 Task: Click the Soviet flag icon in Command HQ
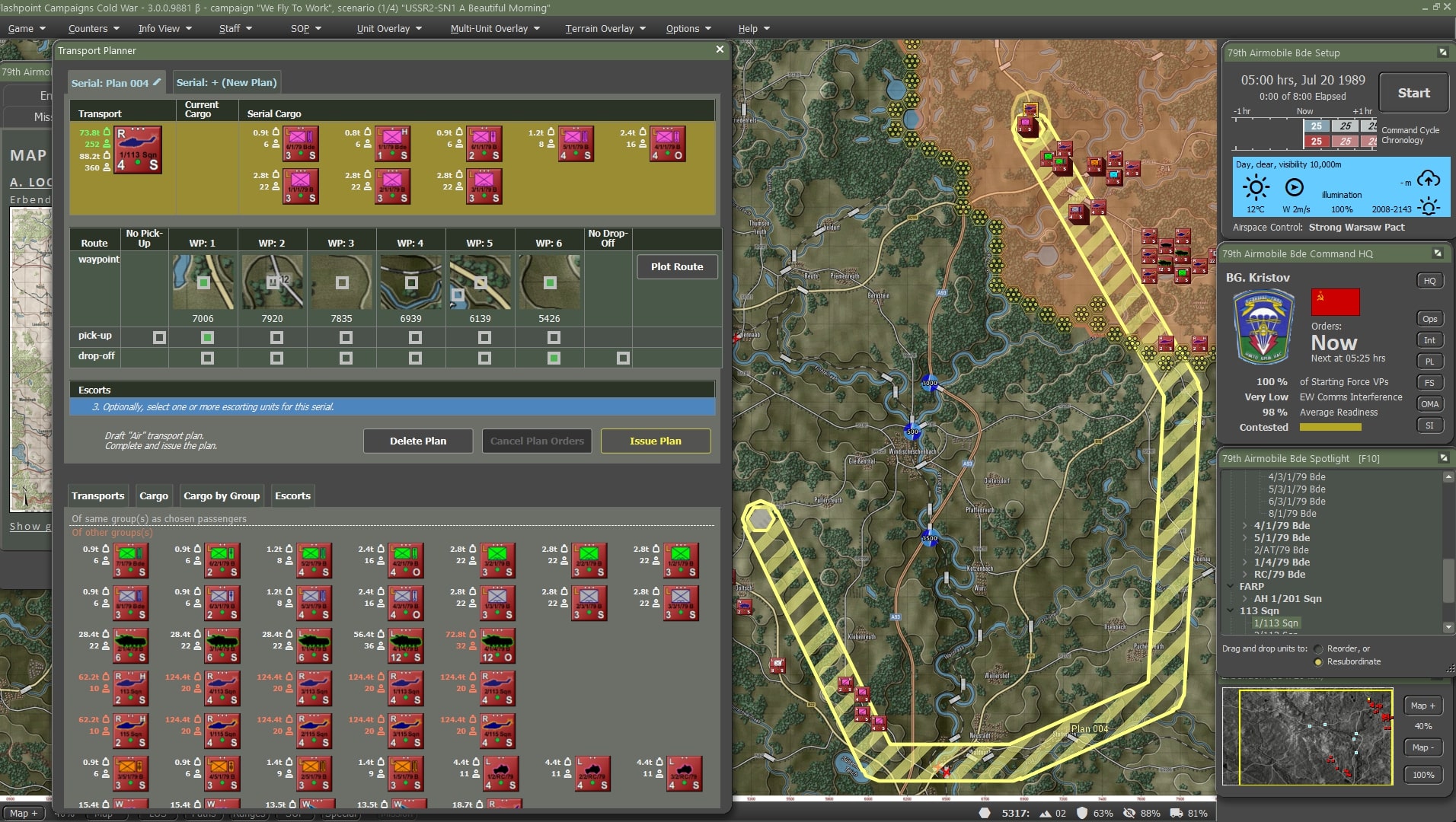pyautogui.click(x=1335, y=302)
